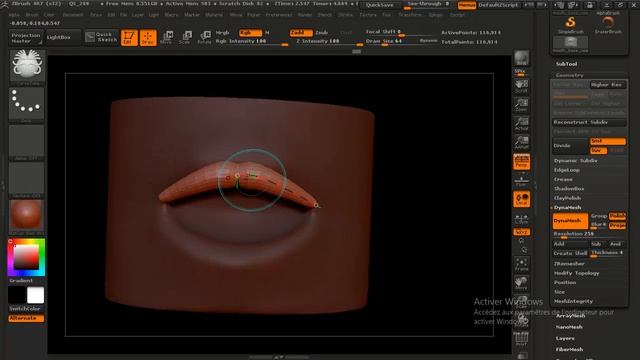Viewport: 640px width, 360px height.
Task: Open the Preferences menu
Action: pyautogui.click(x=278, y=15)
